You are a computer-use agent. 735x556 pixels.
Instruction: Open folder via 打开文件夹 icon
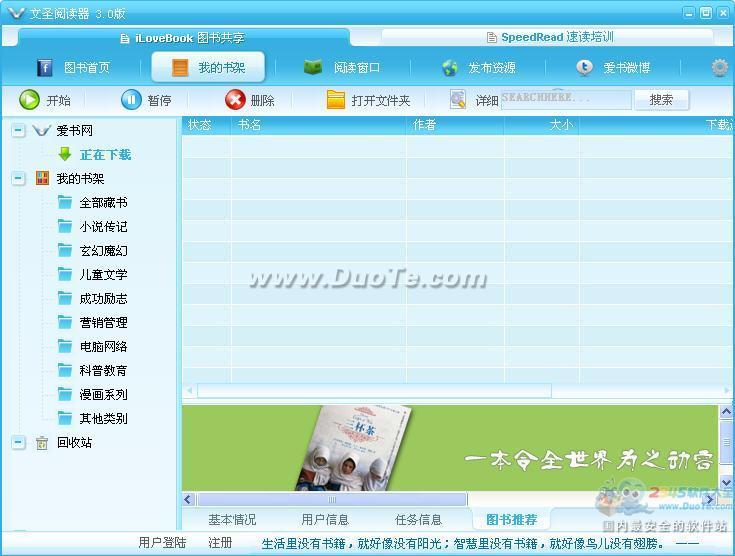pyautogui.click(x=336, y=99)
